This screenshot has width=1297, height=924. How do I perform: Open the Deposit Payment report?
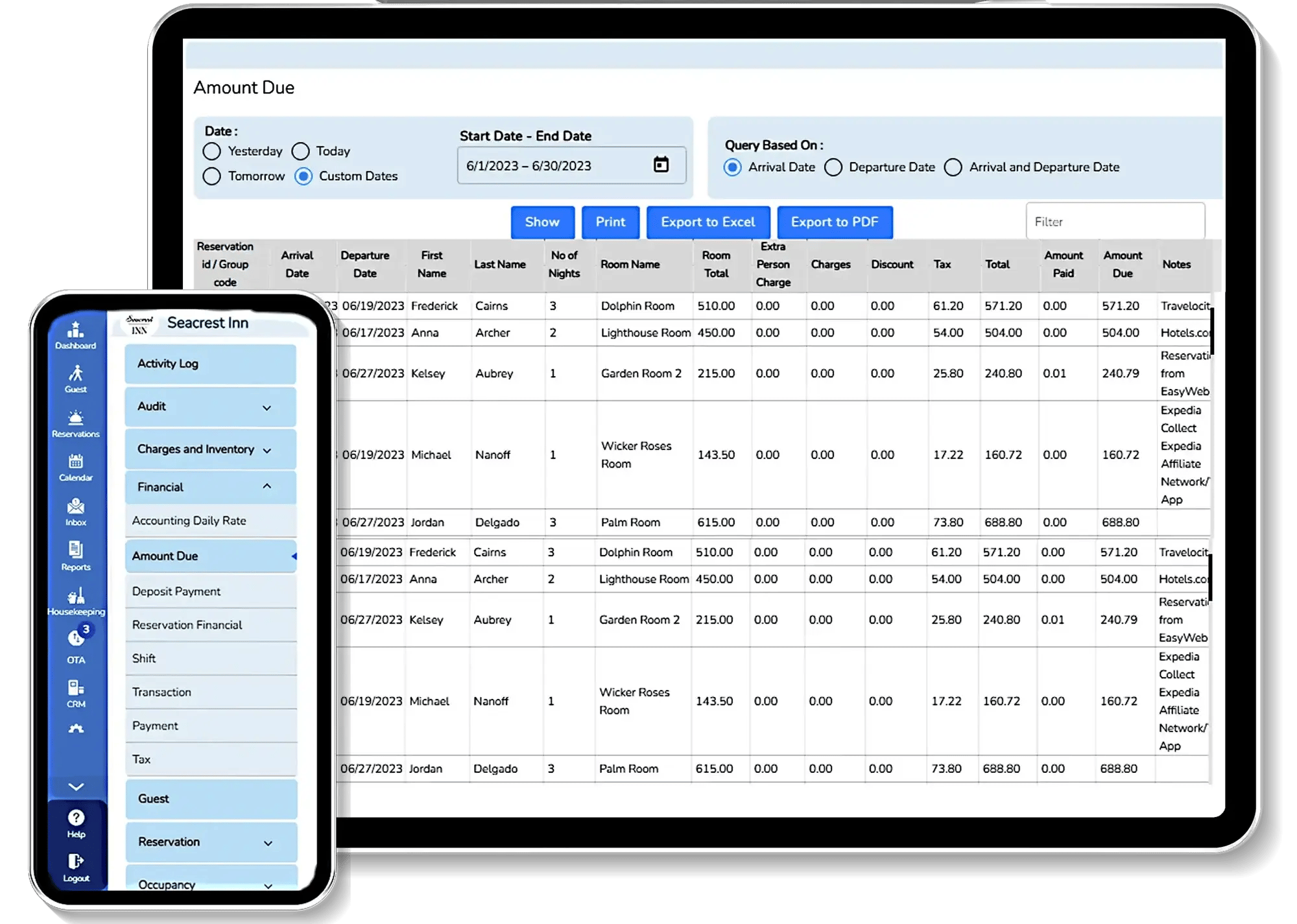coord(176,591)
